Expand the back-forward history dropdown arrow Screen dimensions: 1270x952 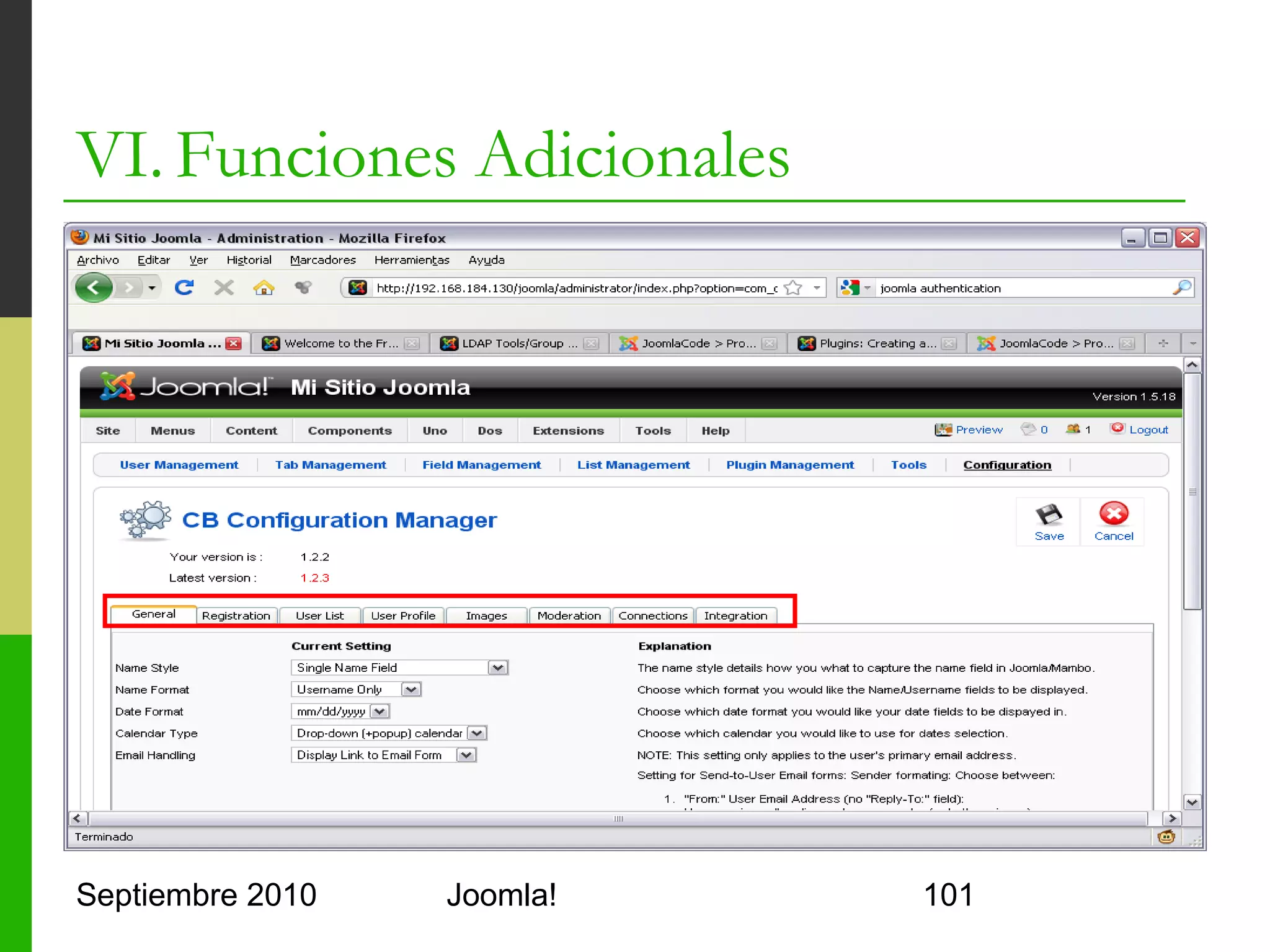[151, 288]
